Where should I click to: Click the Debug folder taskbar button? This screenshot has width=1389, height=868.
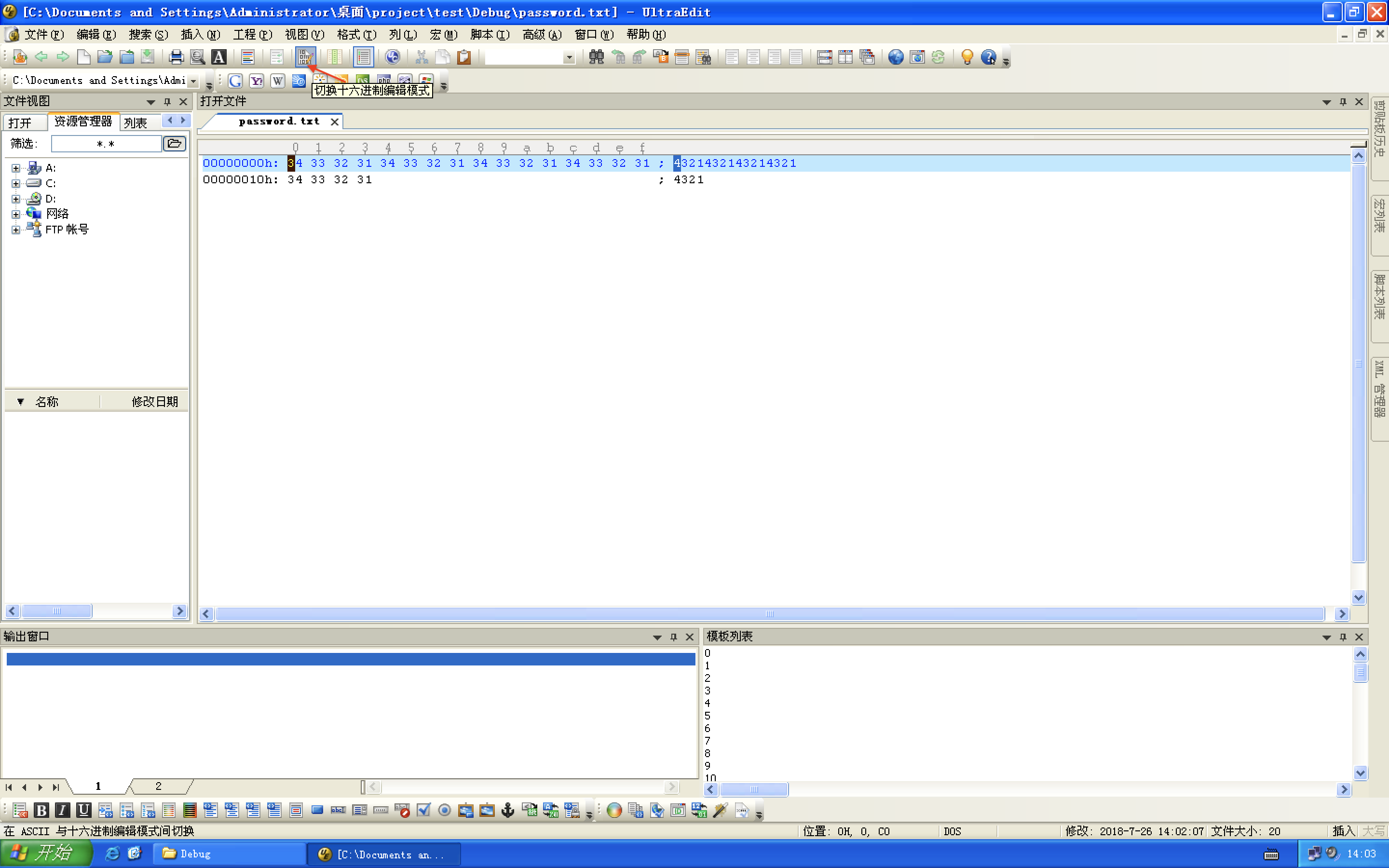point(229,854)
